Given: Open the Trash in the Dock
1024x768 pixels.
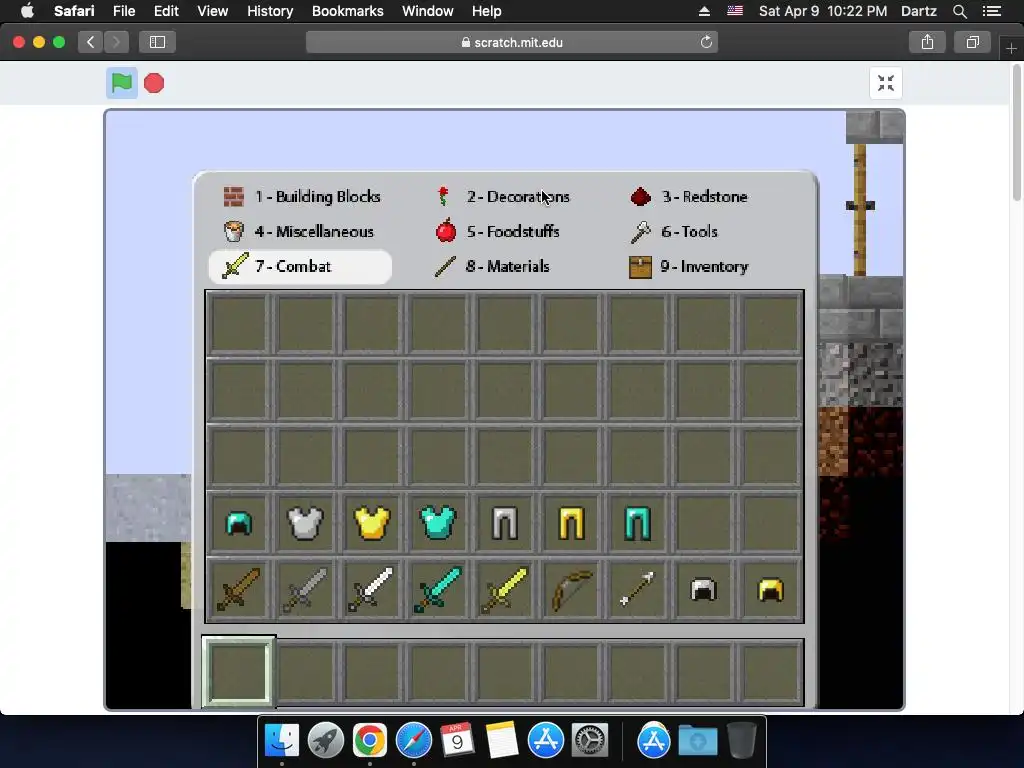Looking at the screenshot, I should point(741,741).
